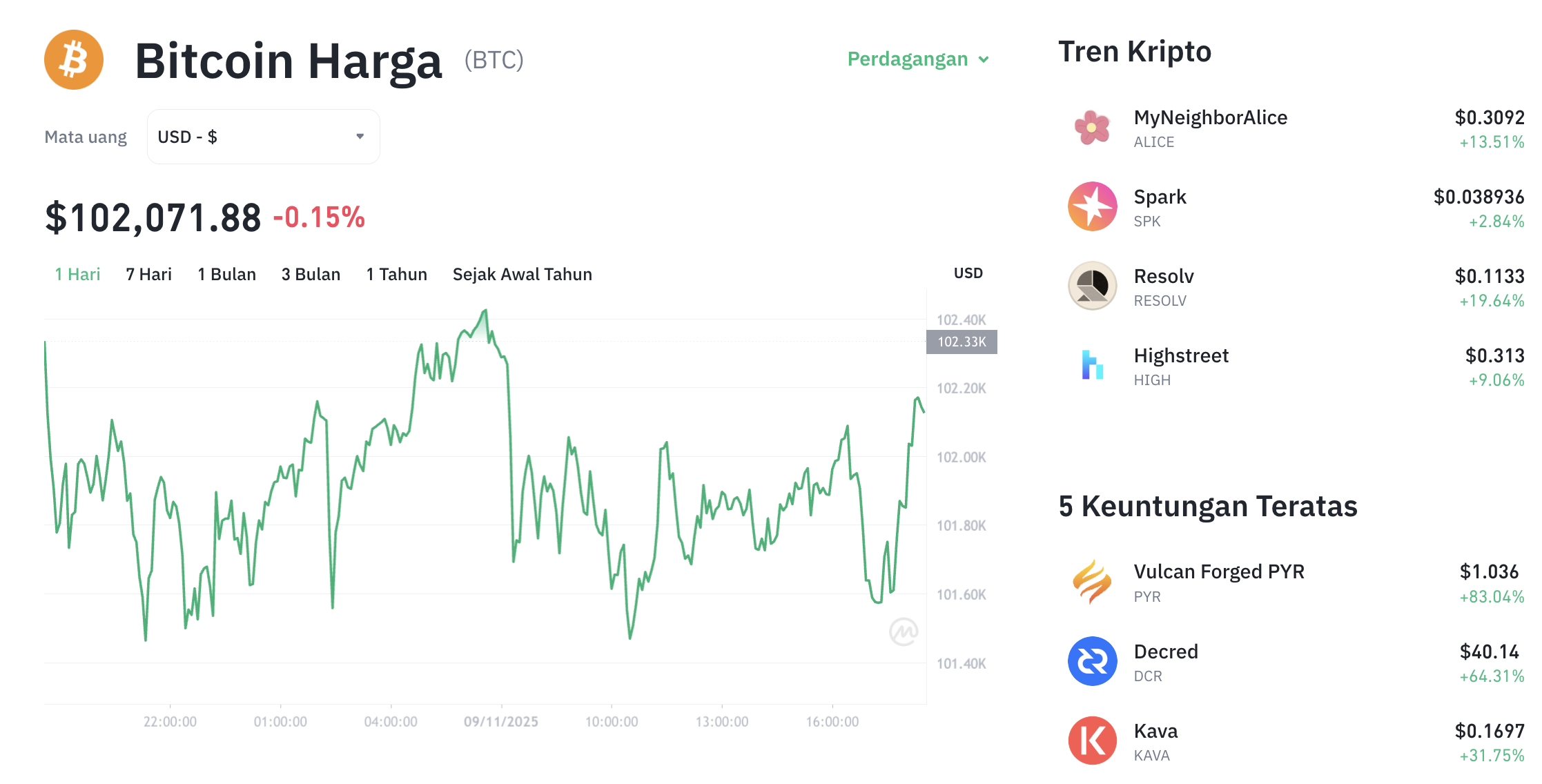Select the 1 Tahun time range
The height and width of the screenshot is (784, 1542).
[396, 274]
